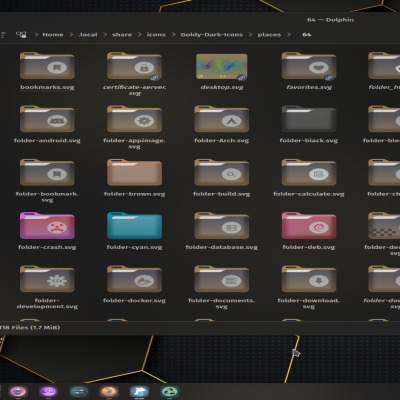Click the 64 breadcrumb segment
The image size is (400, 400).
[307, 35]
